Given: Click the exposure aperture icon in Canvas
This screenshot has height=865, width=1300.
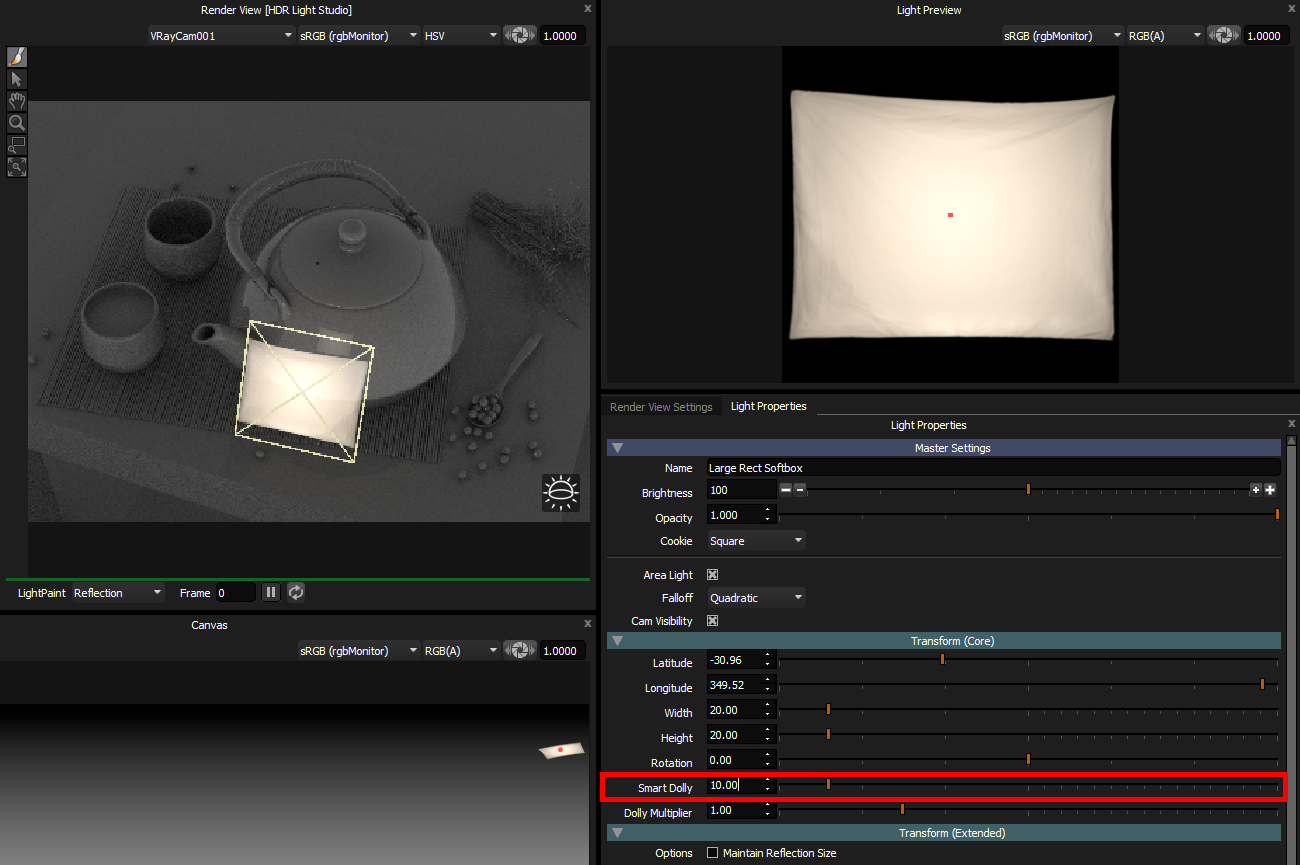Looking at the screenshot, I should point(519,650).
